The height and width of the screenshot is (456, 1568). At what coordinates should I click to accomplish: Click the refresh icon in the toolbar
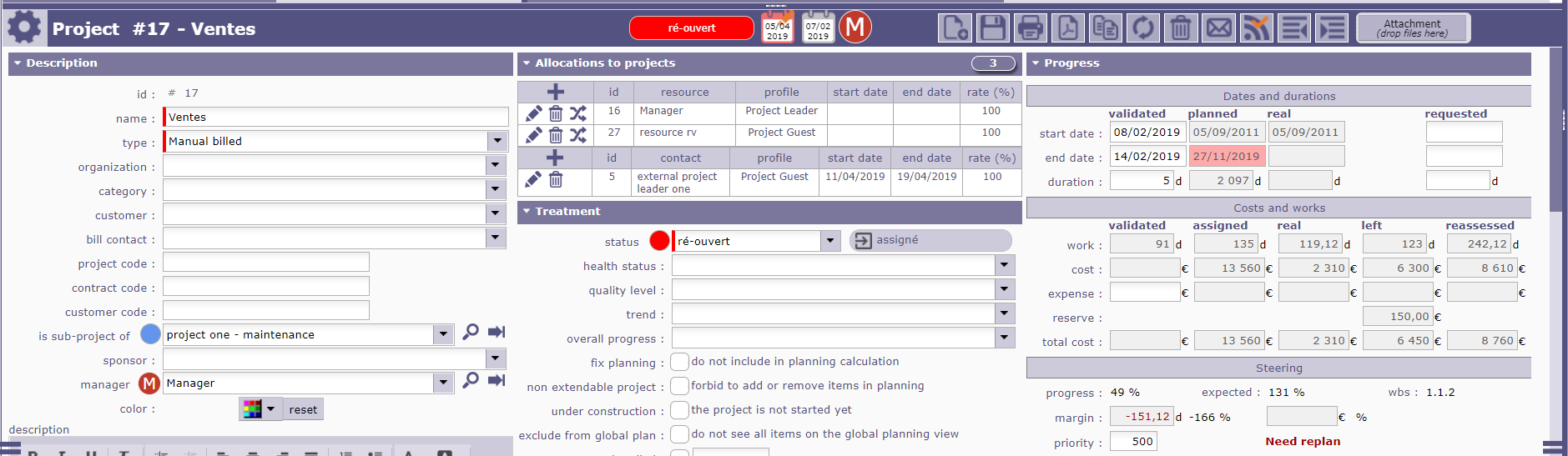(1142, 28)
